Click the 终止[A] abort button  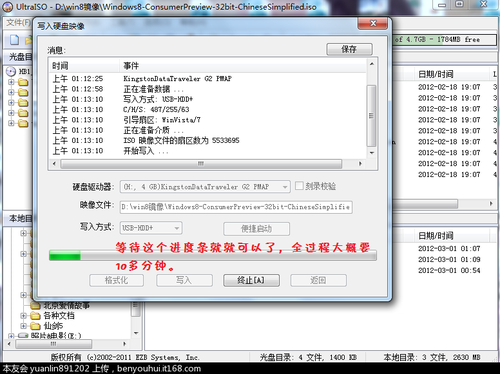click(x=251, y=280)
